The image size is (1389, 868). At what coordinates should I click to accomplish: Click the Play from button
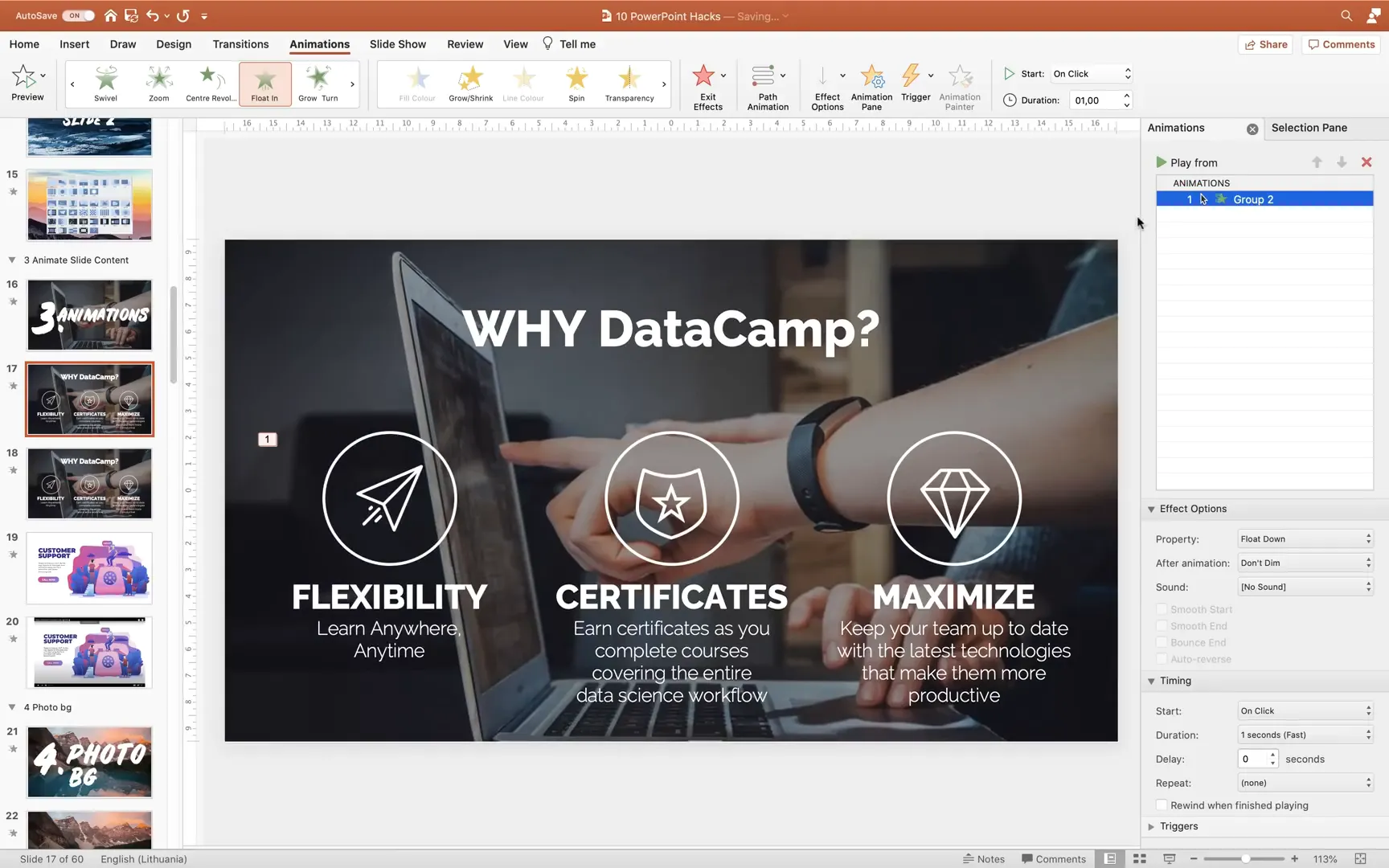pyautogui.click(x=1186, y=162)
